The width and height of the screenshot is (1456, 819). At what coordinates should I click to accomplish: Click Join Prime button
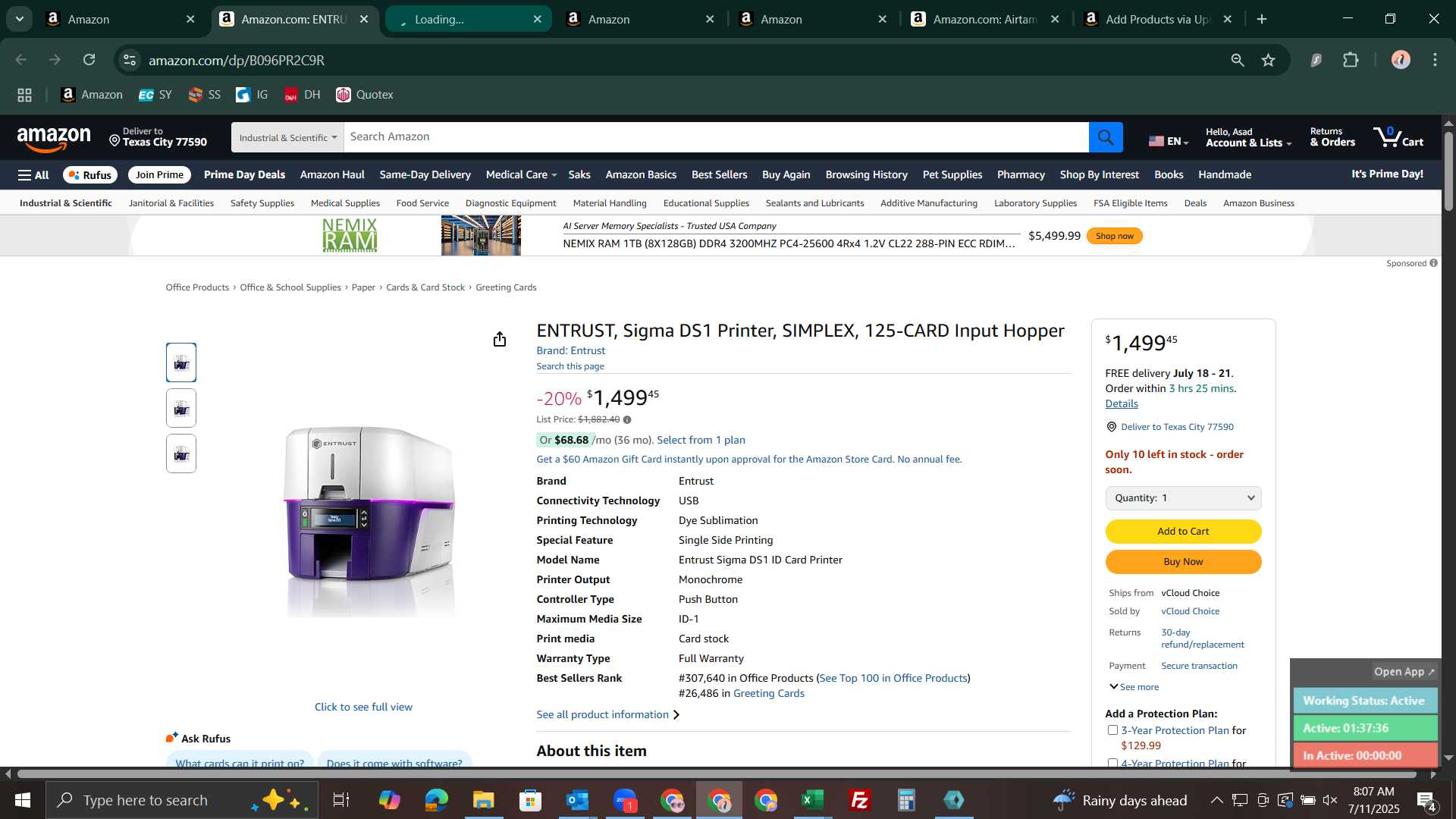(x=159, y=175)
